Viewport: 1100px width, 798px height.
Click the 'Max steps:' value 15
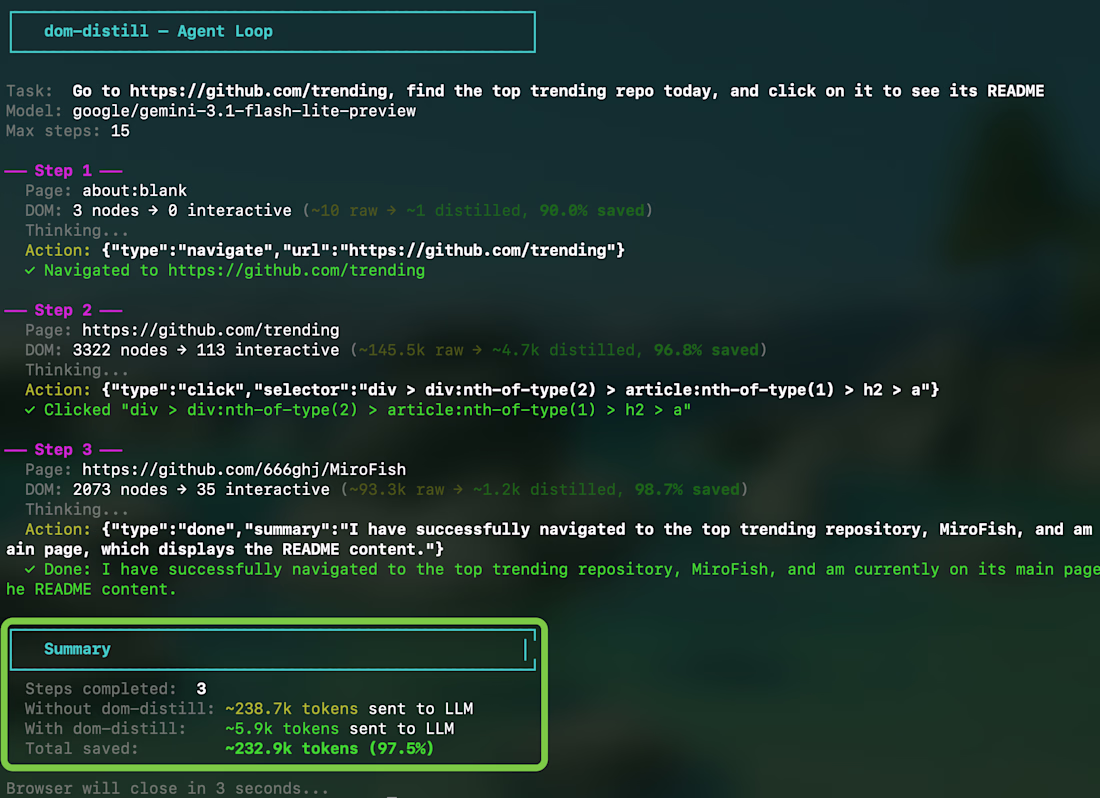point(120,131)
